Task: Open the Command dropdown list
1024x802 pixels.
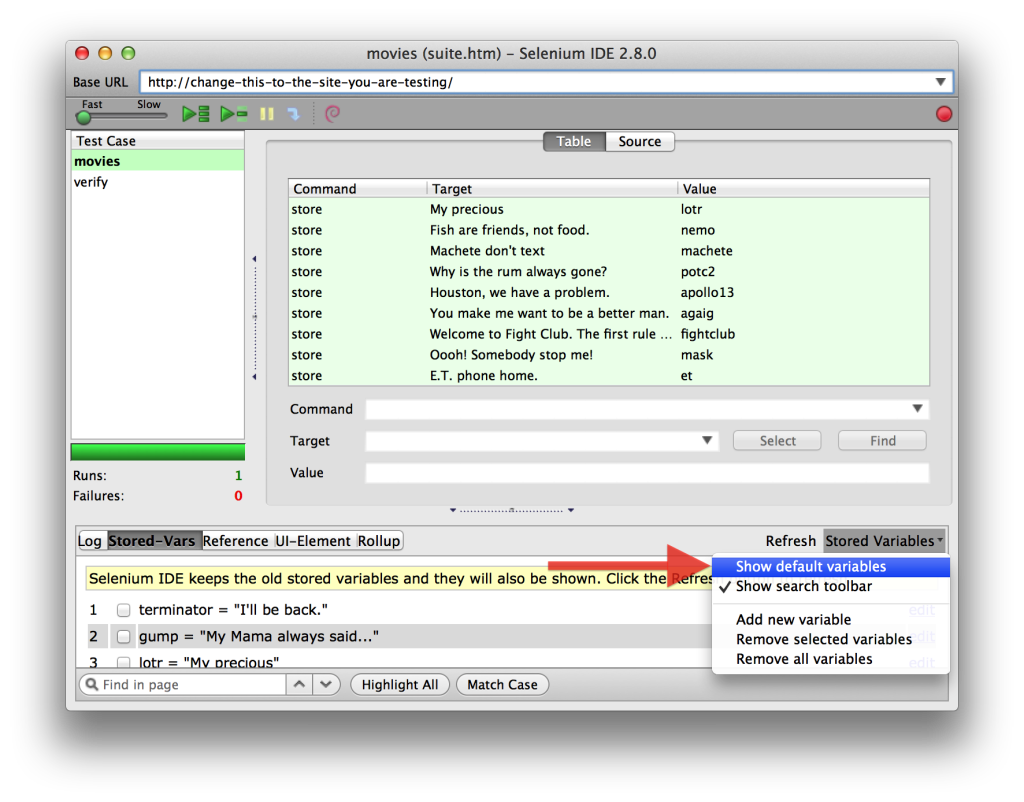Action: (918, 409)
